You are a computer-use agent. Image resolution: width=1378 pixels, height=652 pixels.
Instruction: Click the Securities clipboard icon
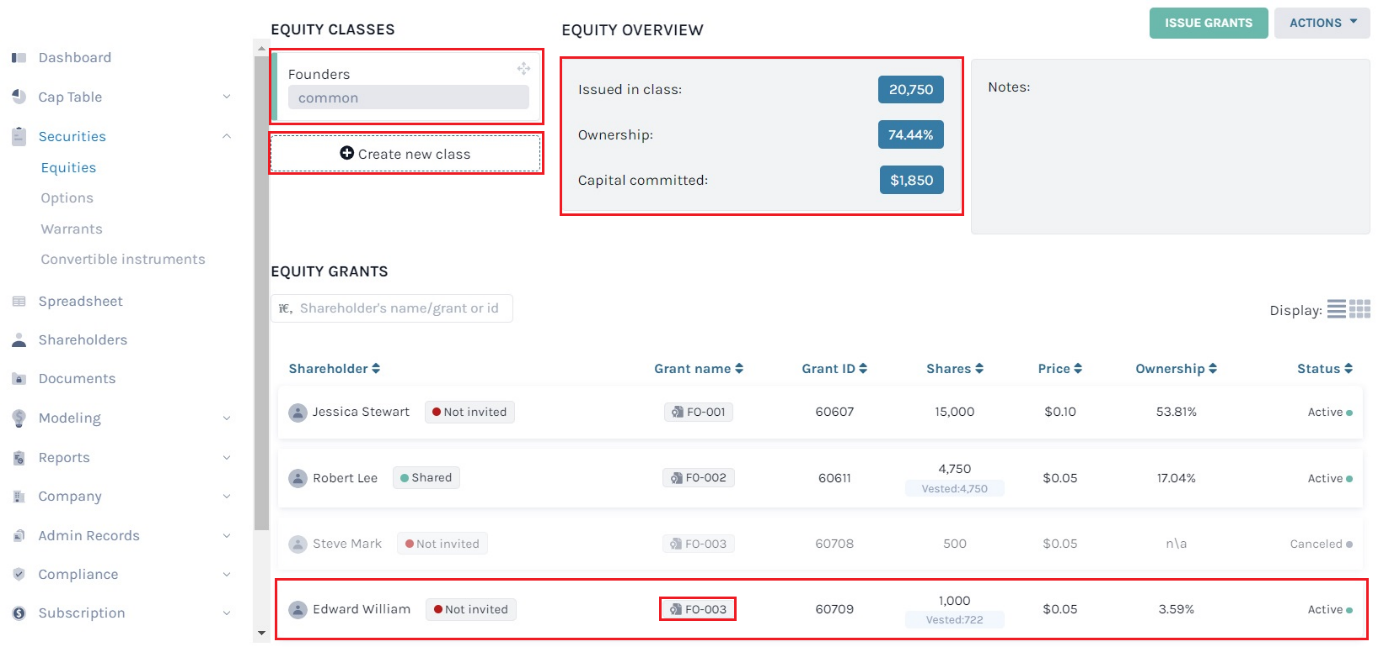click(x=18, y=136)
